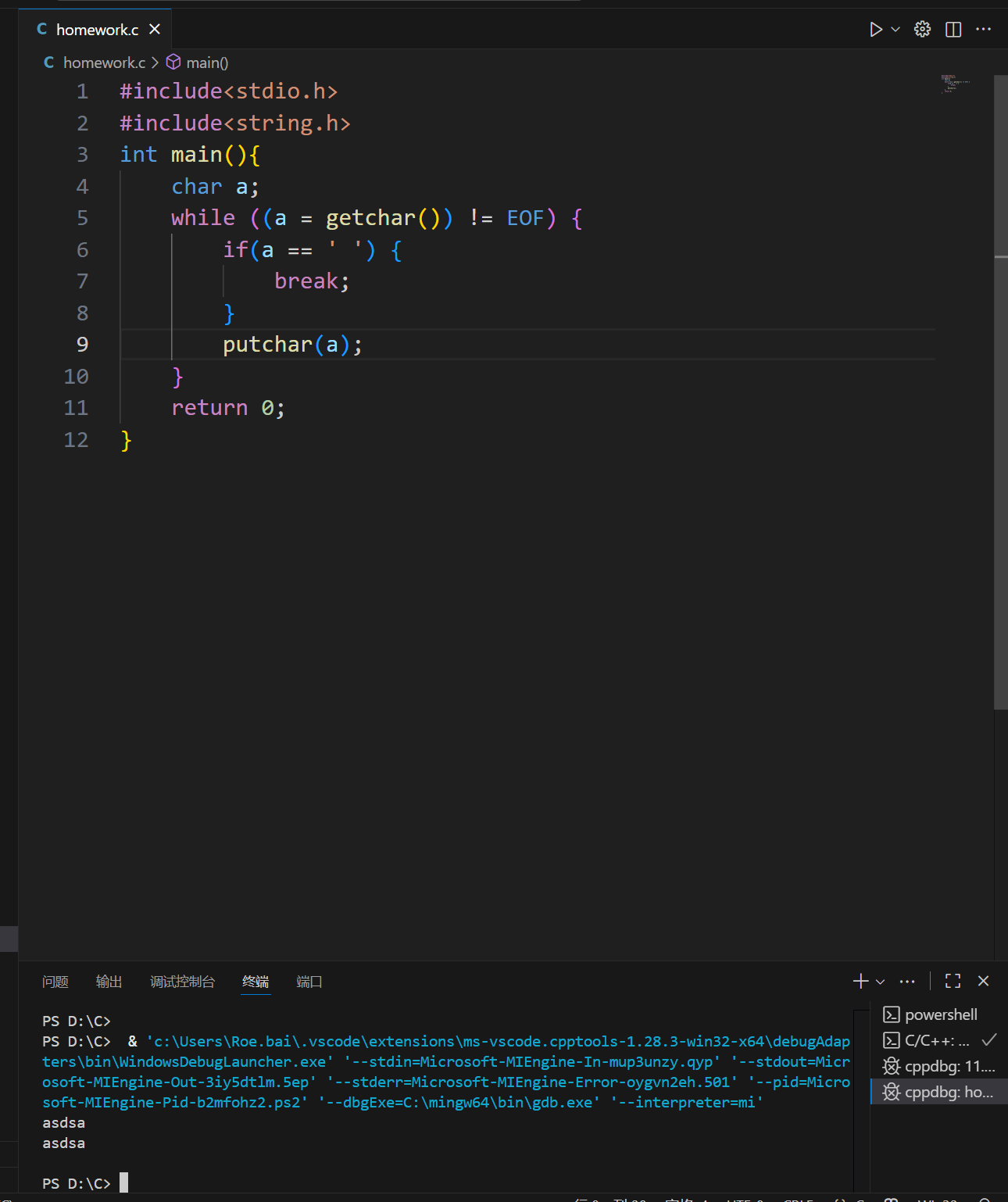Select the C/C++ task terminal entry

pyautogui.click(x=939, y=1040)
